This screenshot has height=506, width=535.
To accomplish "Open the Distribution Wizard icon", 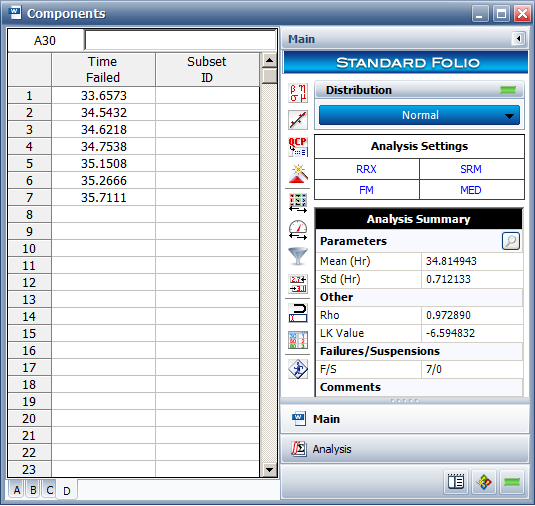I will pyautogui.click(x=298, y=174).
